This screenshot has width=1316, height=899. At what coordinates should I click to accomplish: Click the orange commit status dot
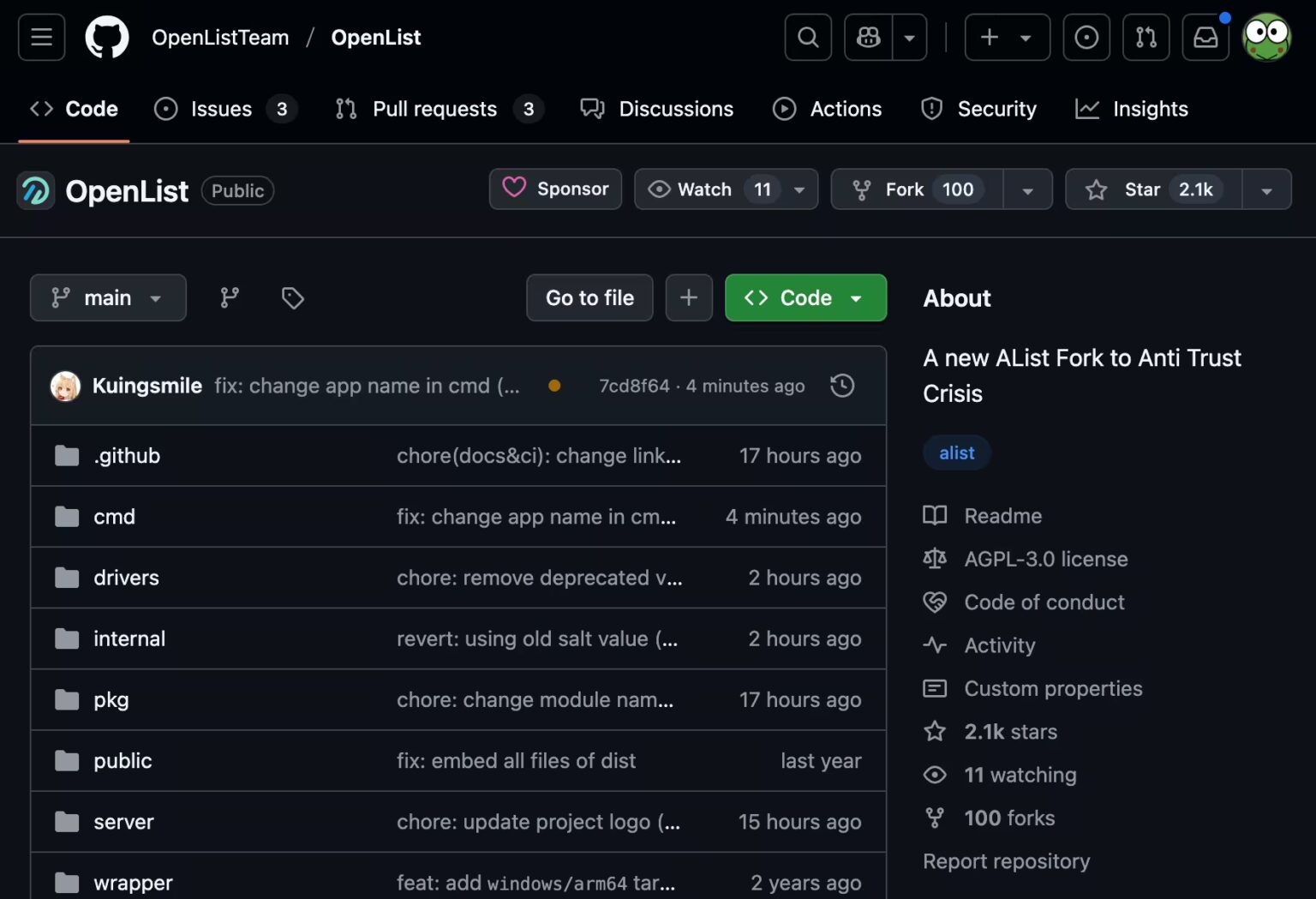[554, 386]
